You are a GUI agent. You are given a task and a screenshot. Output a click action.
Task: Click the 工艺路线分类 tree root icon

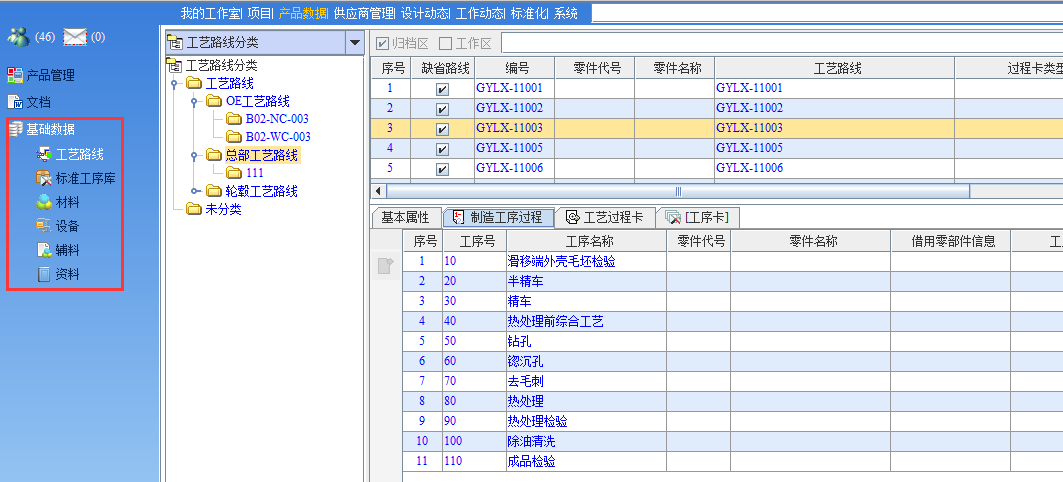pos(175,66)
